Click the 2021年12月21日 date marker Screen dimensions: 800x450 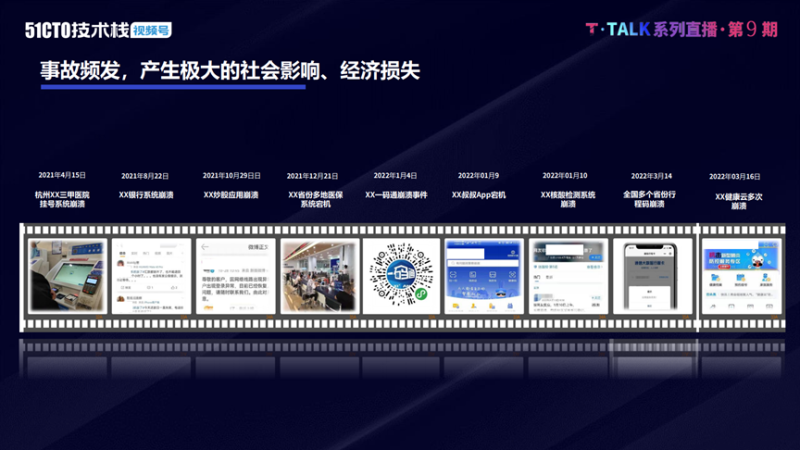pyautogui.click(x=313, y=175)
